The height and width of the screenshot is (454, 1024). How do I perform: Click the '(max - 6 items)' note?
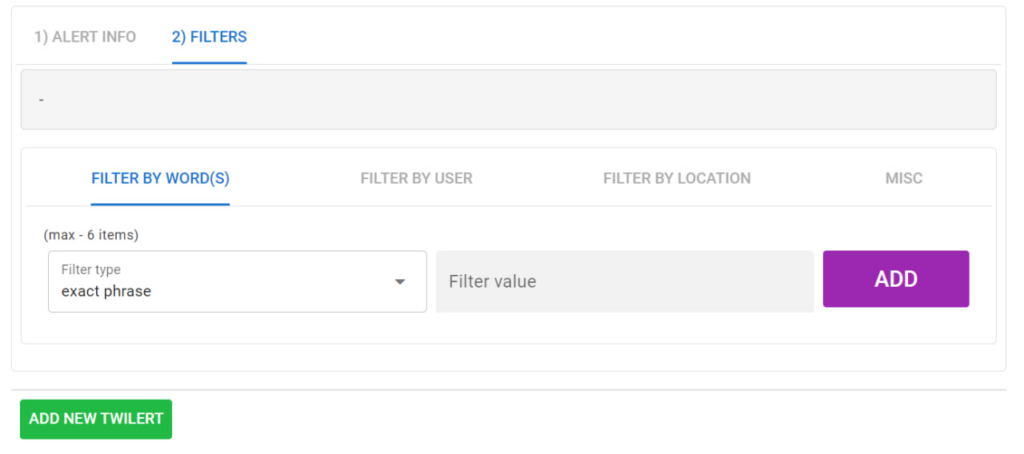pyautogui.click(x=91, y=235)
